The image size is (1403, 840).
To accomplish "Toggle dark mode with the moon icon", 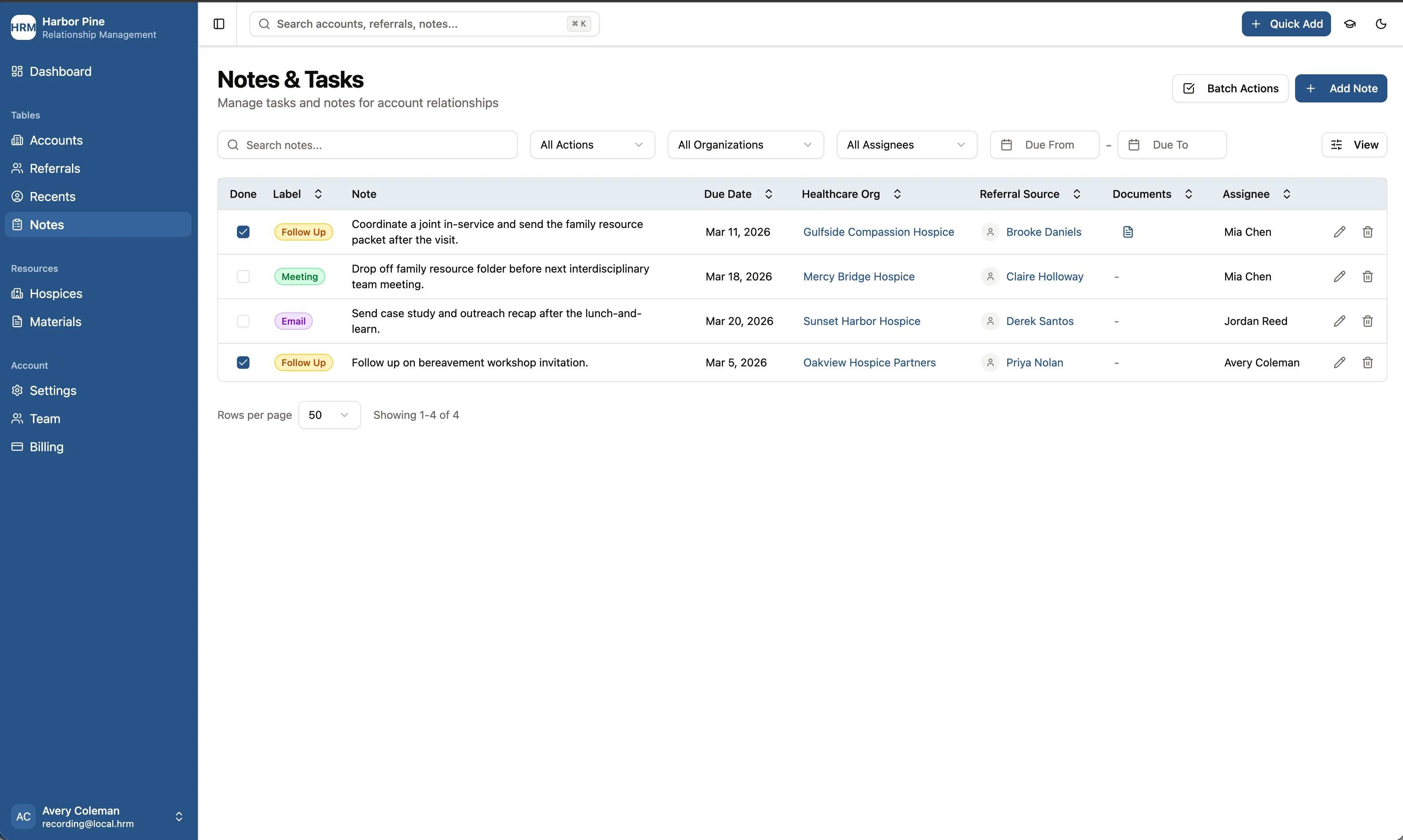I will pyautogui.click(x=1381, y=24).
